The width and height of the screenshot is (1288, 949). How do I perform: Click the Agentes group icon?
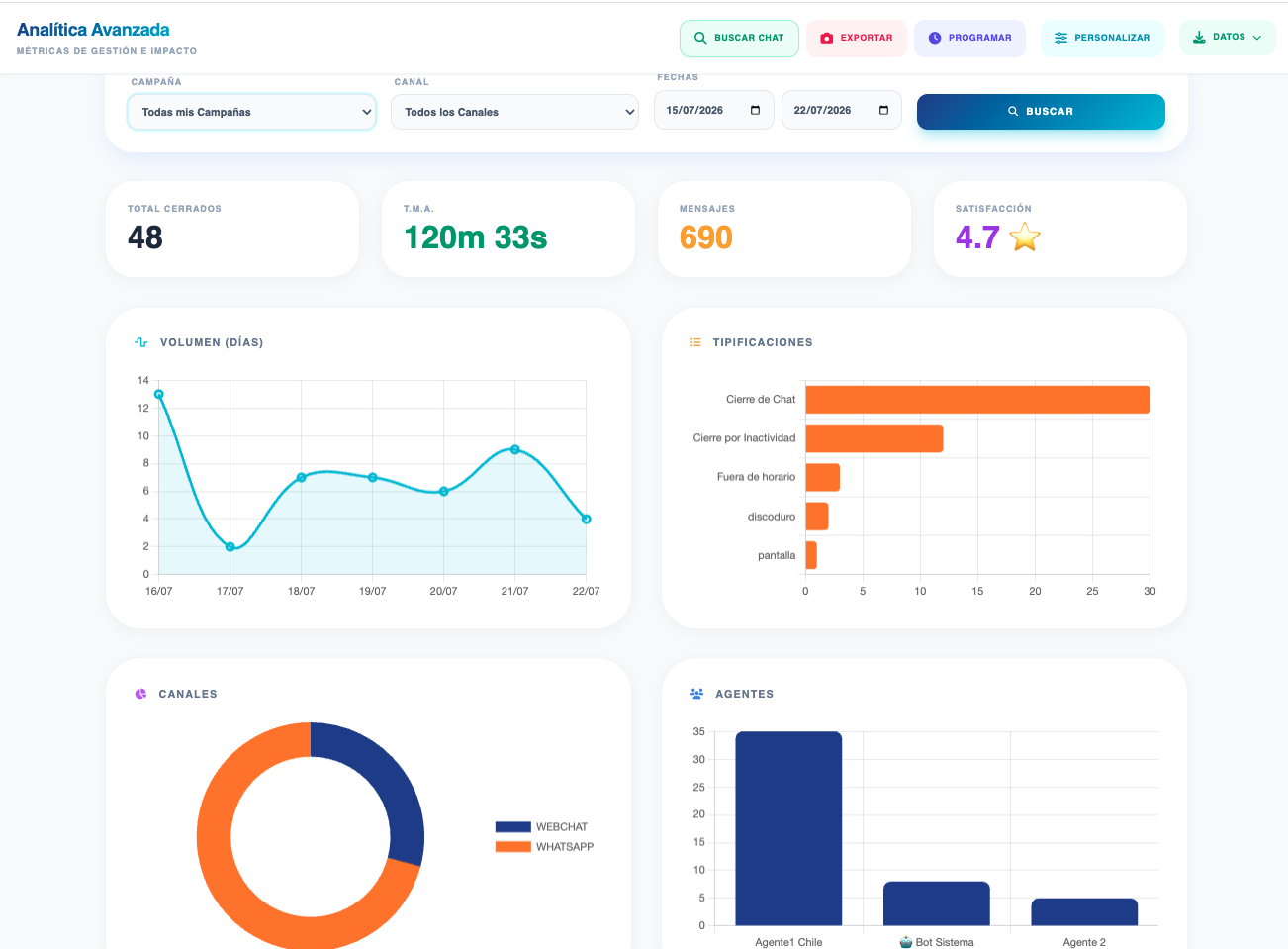pos(696,694)
